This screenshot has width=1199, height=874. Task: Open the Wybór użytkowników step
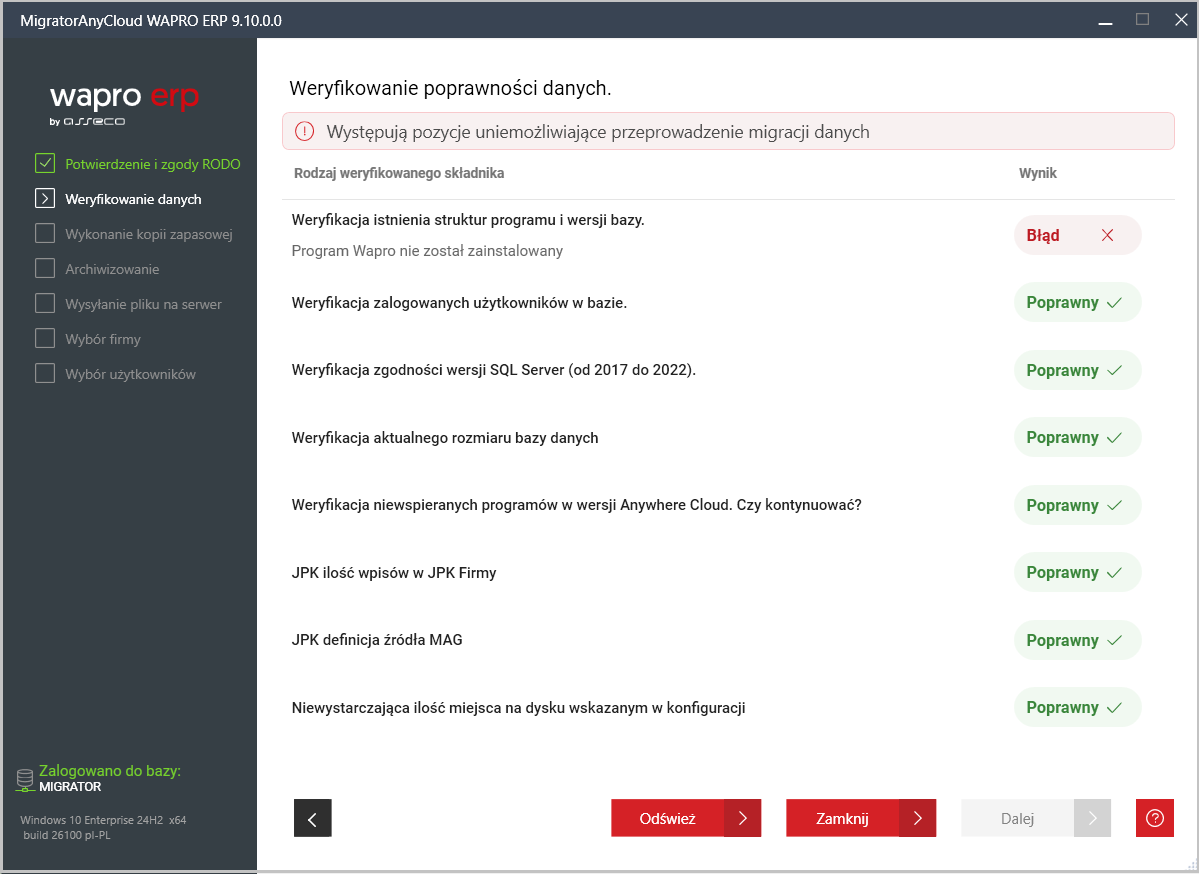(x=130, y=374)
